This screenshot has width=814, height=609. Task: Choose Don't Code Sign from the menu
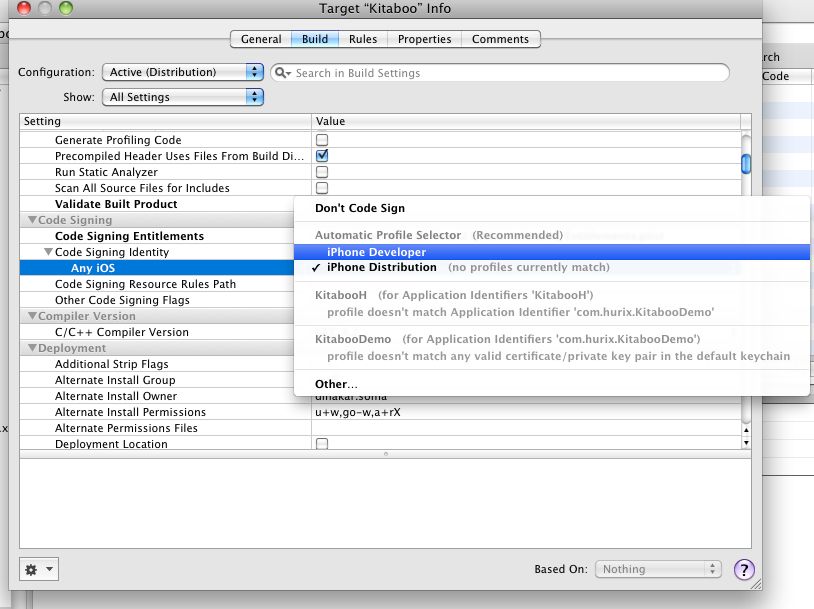tap(552, 208)
